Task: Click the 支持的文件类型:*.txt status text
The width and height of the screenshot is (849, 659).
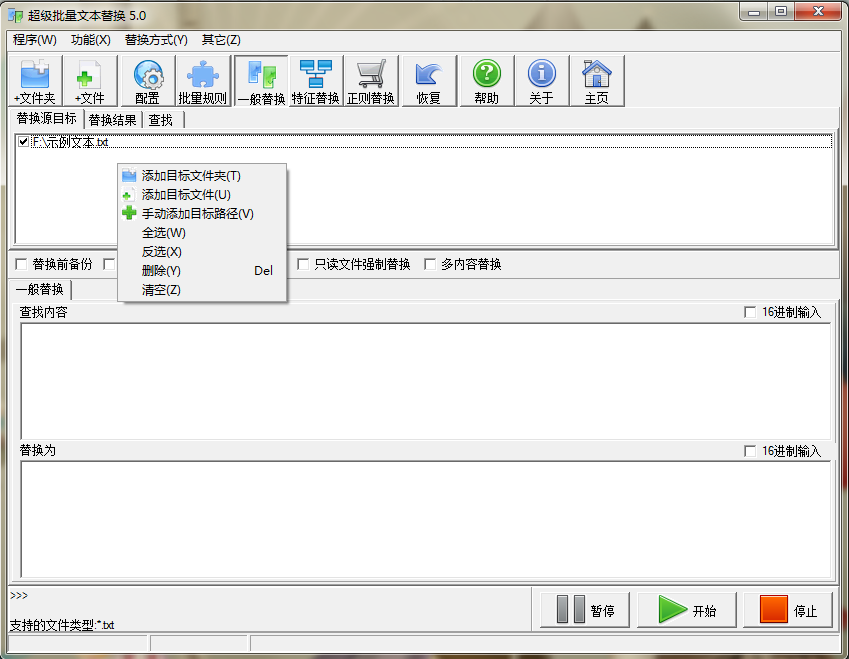Action: click(62, 625)
